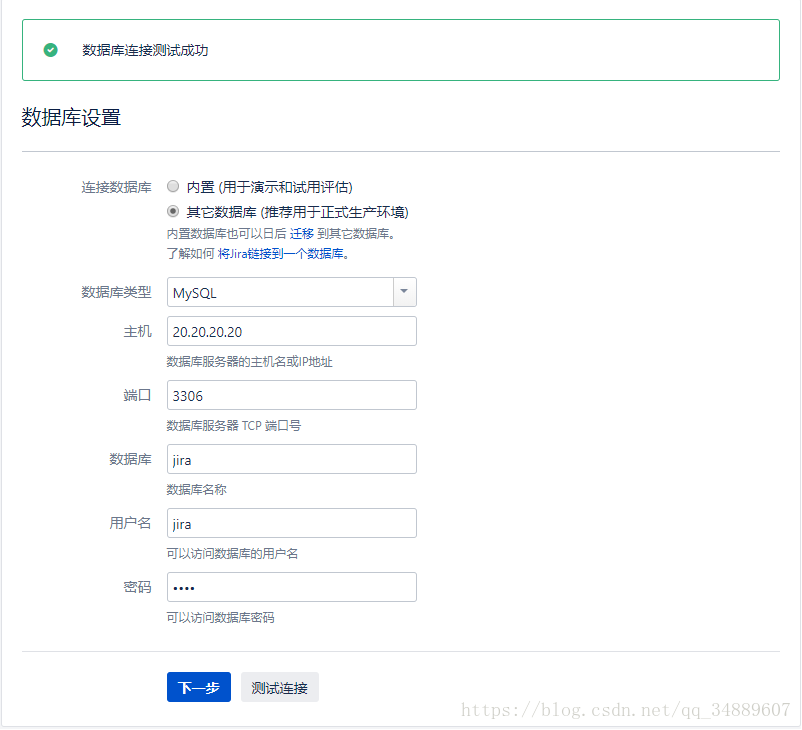The width and height of the screenshot is (802, 730).
Task: Select the built-in database radio button
Action: point(173,187)
